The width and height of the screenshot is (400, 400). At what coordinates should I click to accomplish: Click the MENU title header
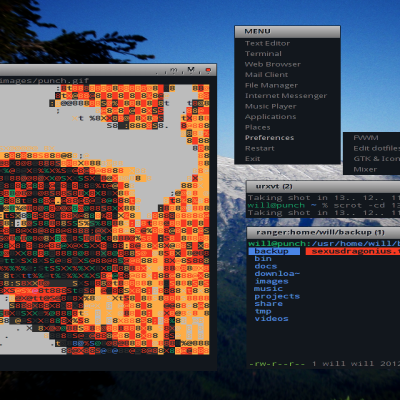[x=287, y=31]
